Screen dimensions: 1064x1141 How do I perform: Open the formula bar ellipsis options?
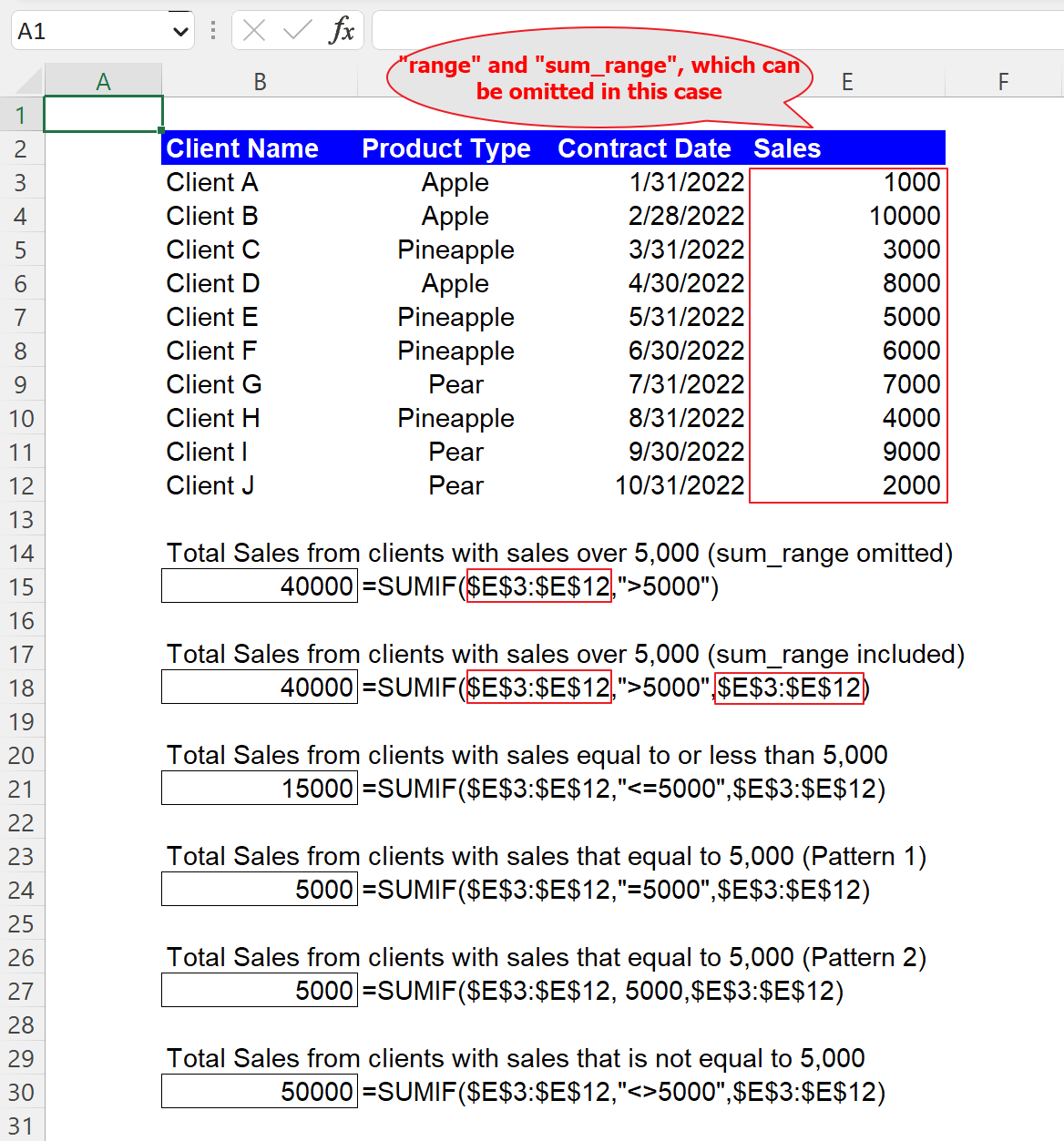211,29
